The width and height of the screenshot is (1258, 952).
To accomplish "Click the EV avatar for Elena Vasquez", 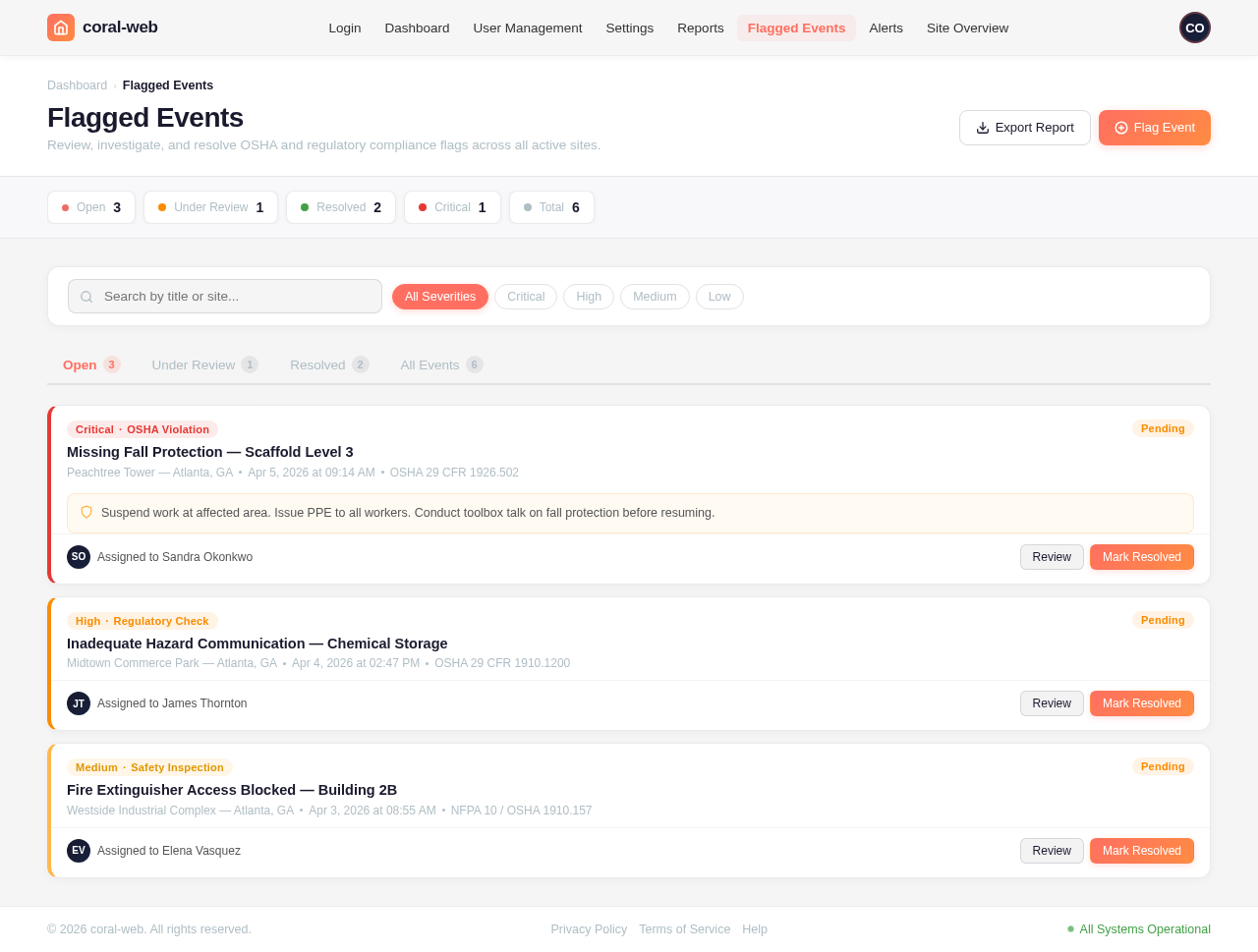I will point(79,851).
